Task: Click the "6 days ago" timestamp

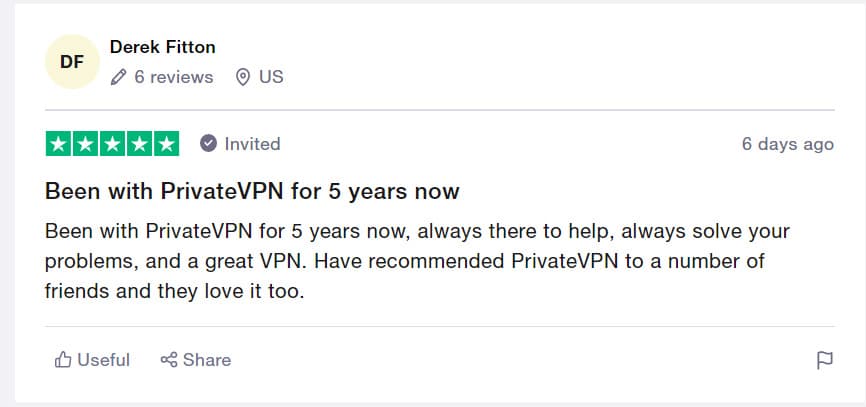Action: tap(787, 144)
